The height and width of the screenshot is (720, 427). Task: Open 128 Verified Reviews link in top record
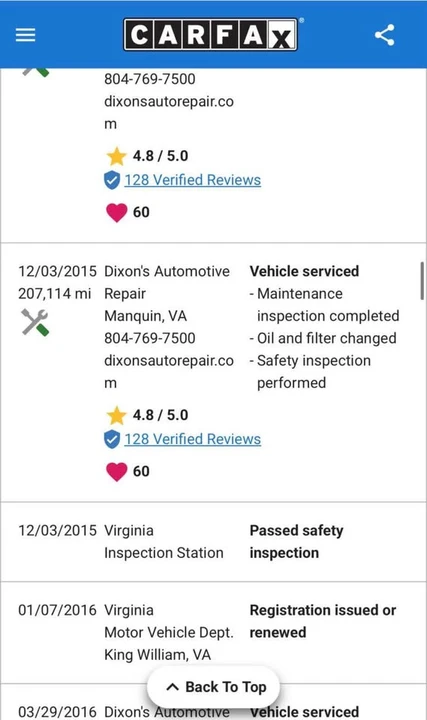tap(192, 180)
